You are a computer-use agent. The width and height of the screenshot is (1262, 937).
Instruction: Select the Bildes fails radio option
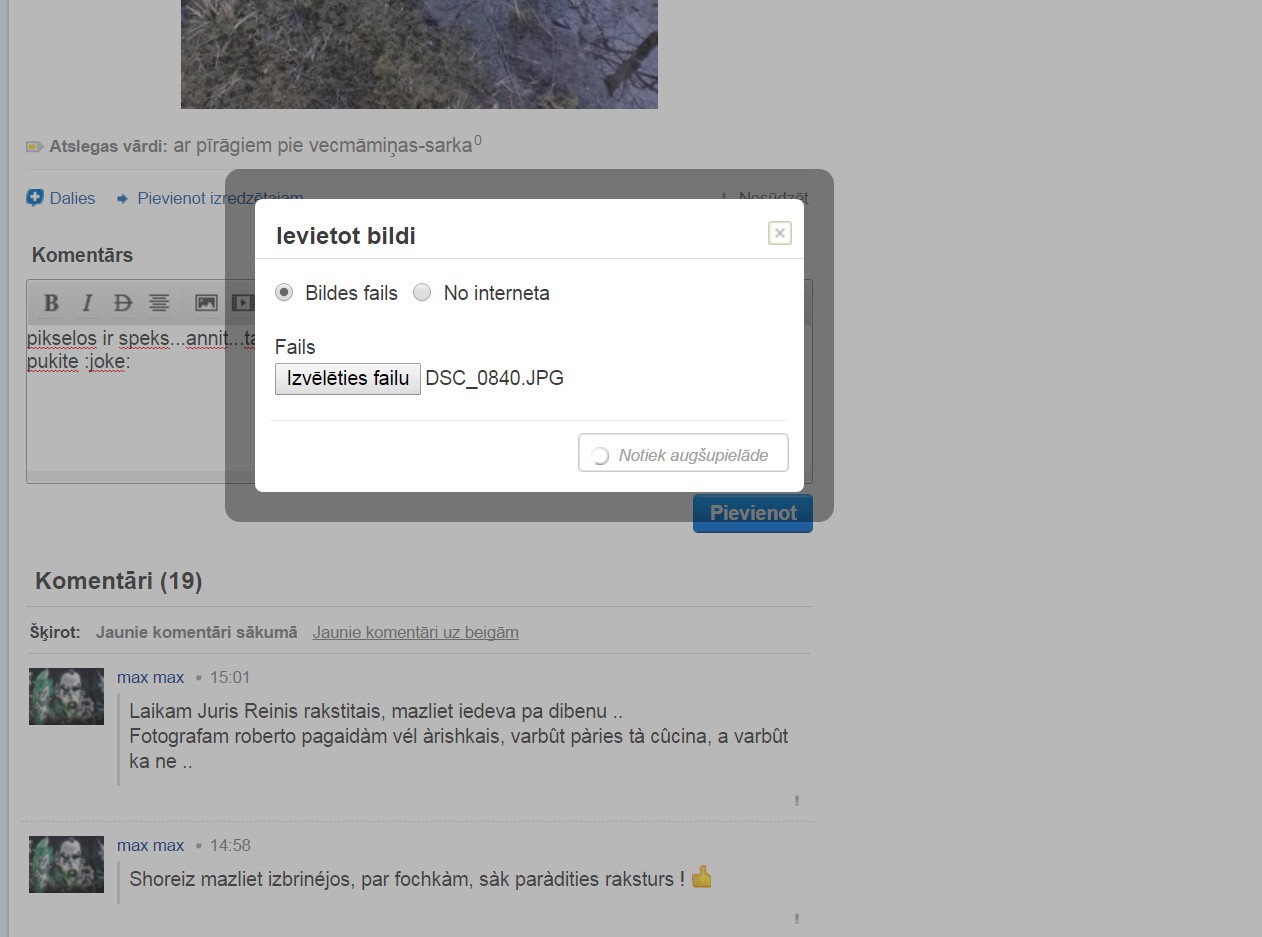pos(285,292)
